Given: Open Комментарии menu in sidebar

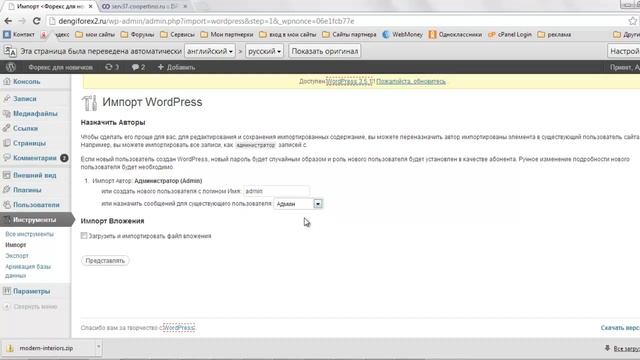Looking at the screenshot, I should coord(35,158).
